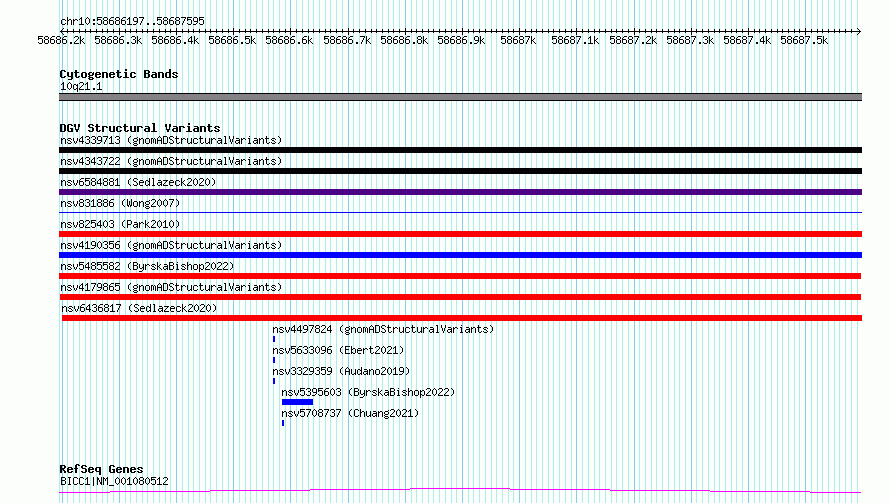Click the red bar for nsv825403

coord(460,234)
